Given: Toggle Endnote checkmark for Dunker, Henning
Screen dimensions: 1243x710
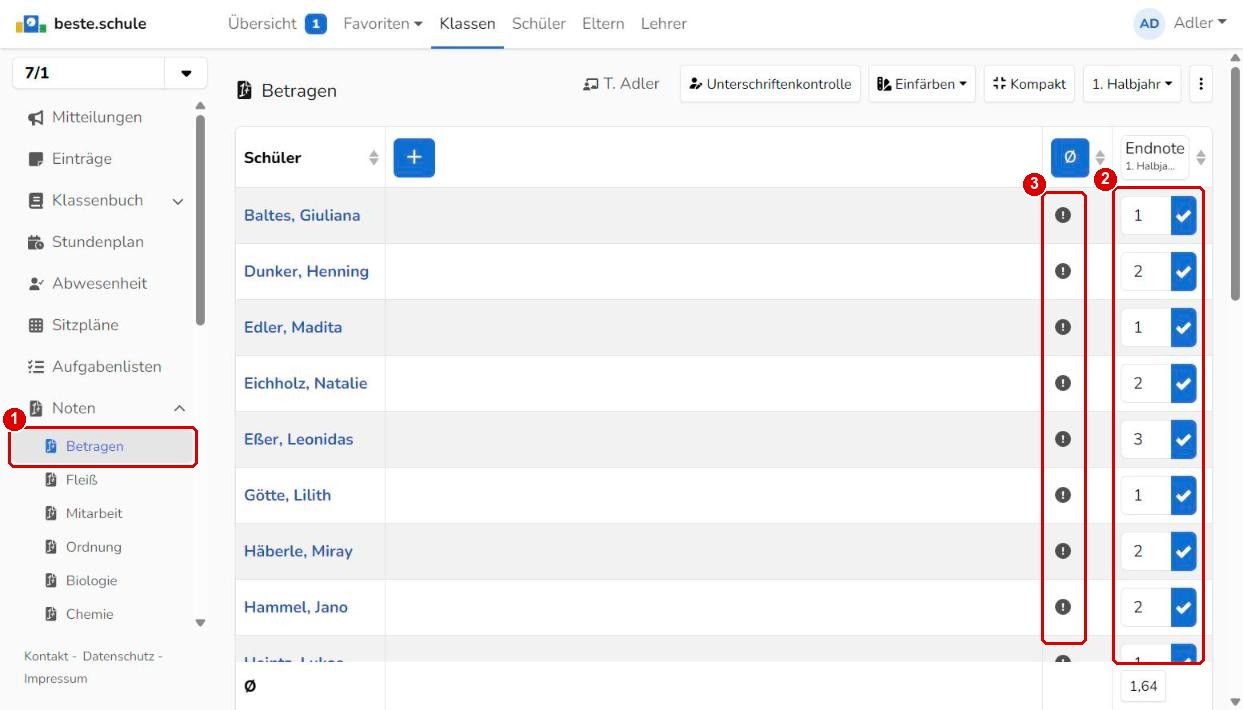Looking at the screenshot, I should point(1183,271).
